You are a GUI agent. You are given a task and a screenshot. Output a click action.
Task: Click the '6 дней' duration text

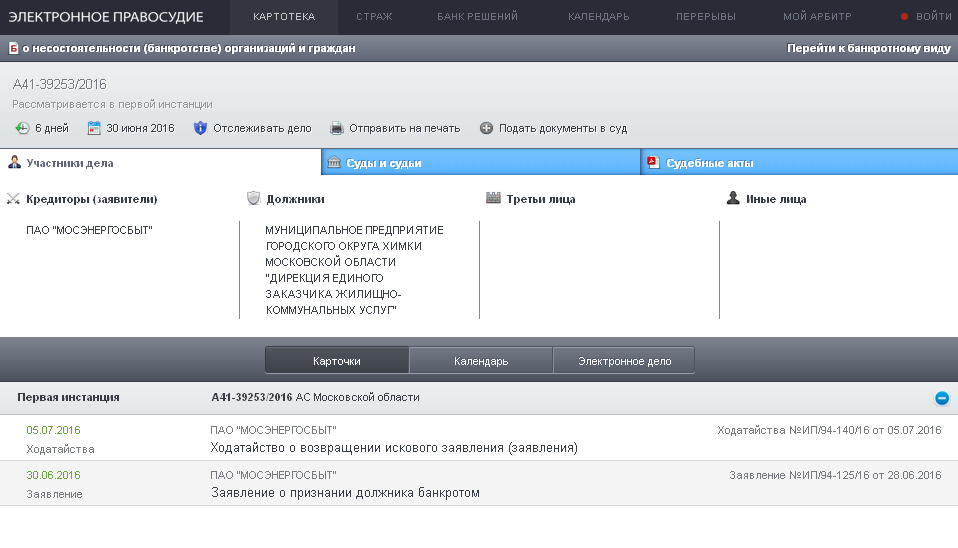click(x=52, y=128)
